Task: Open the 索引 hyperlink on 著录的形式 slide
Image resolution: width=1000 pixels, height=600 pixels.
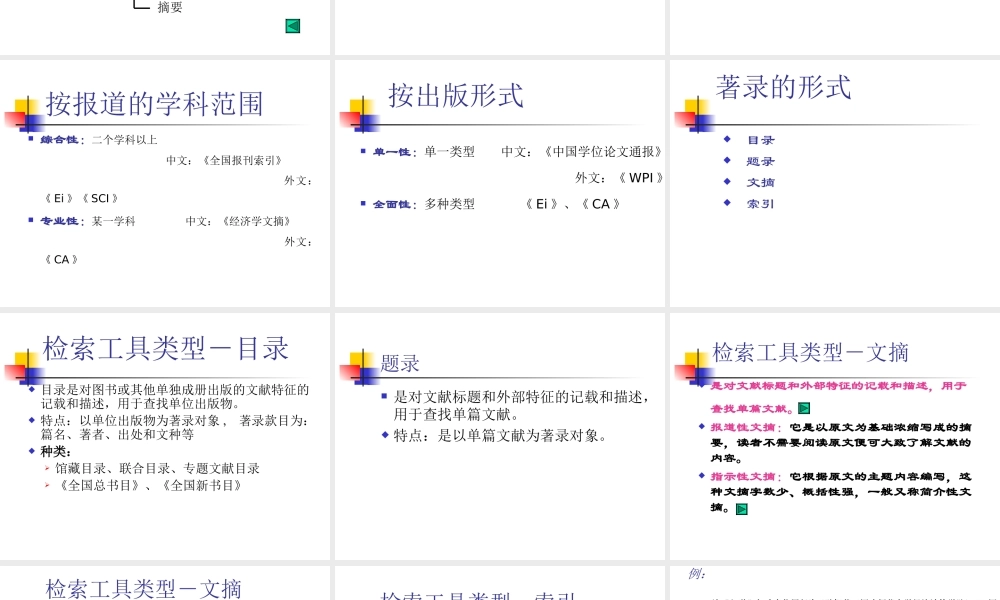Action: coord(760,203)
